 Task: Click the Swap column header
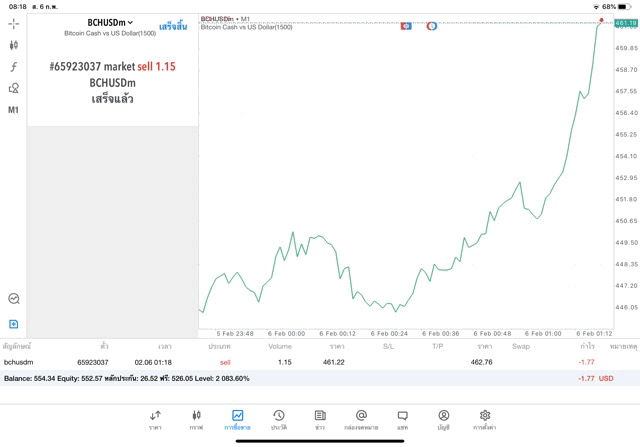pos(521,346)
